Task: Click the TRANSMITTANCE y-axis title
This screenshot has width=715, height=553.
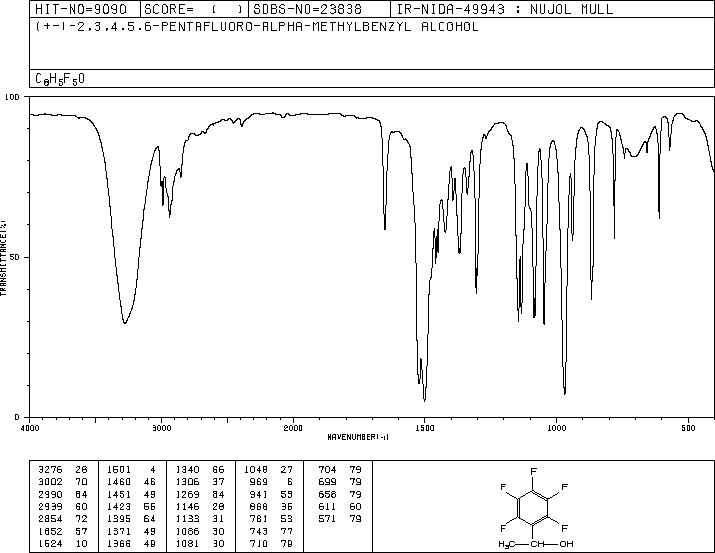Action: pyautogui.click(x=3, y=257)
